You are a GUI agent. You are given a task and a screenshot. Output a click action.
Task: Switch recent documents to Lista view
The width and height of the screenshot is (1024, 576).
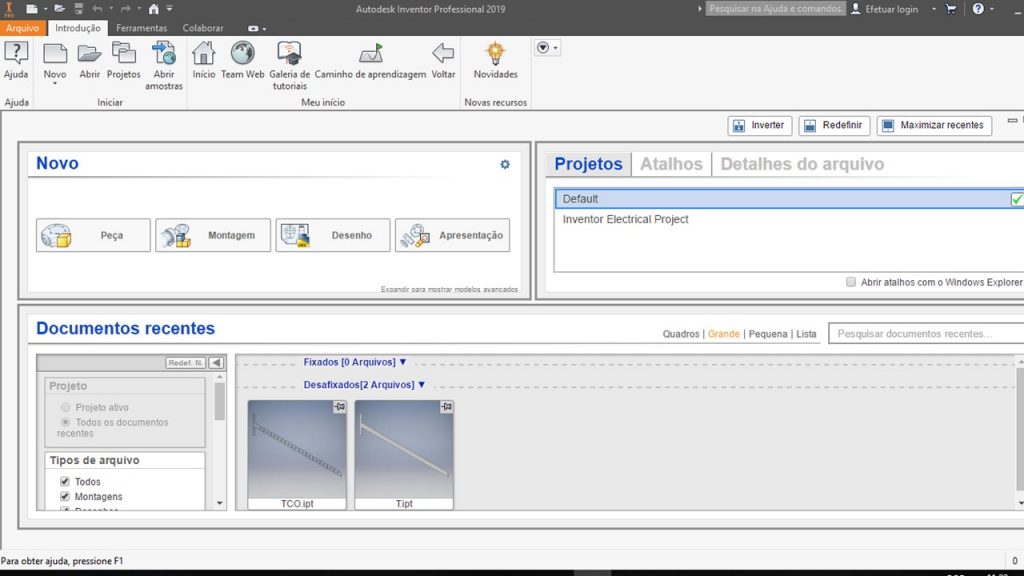coord(806,334)
